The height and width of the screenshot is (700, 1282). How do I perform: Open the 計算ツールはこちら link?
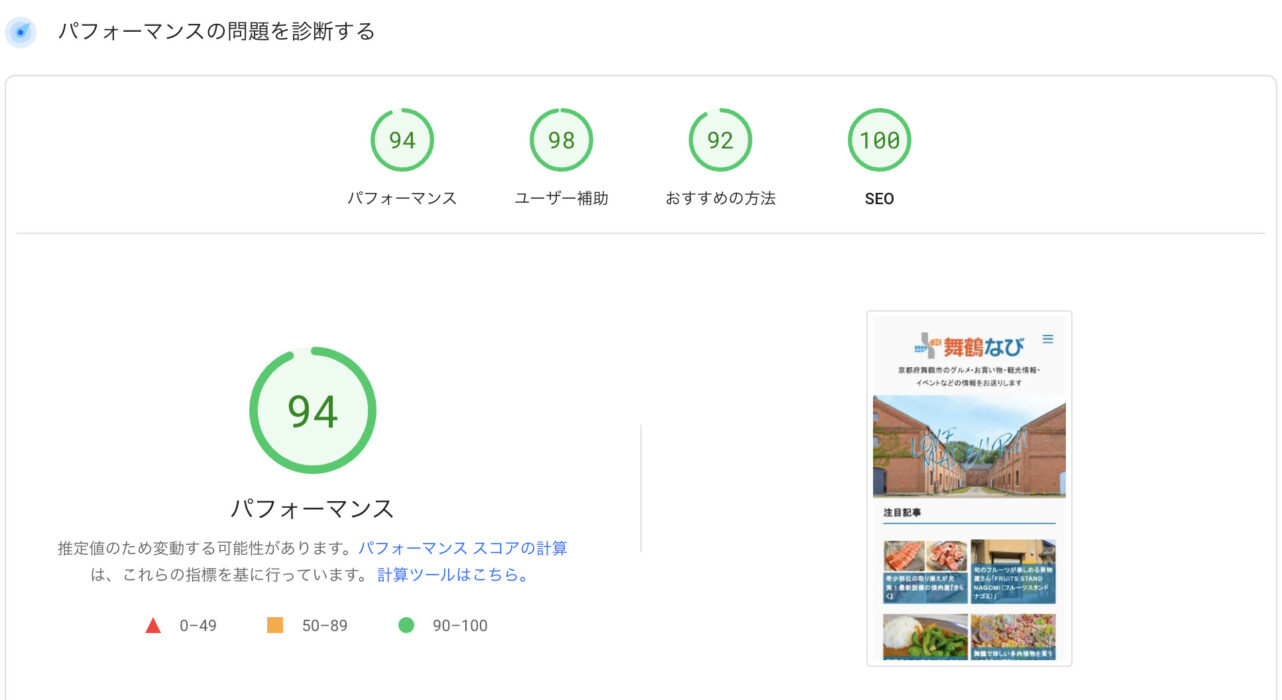[453, 575]
